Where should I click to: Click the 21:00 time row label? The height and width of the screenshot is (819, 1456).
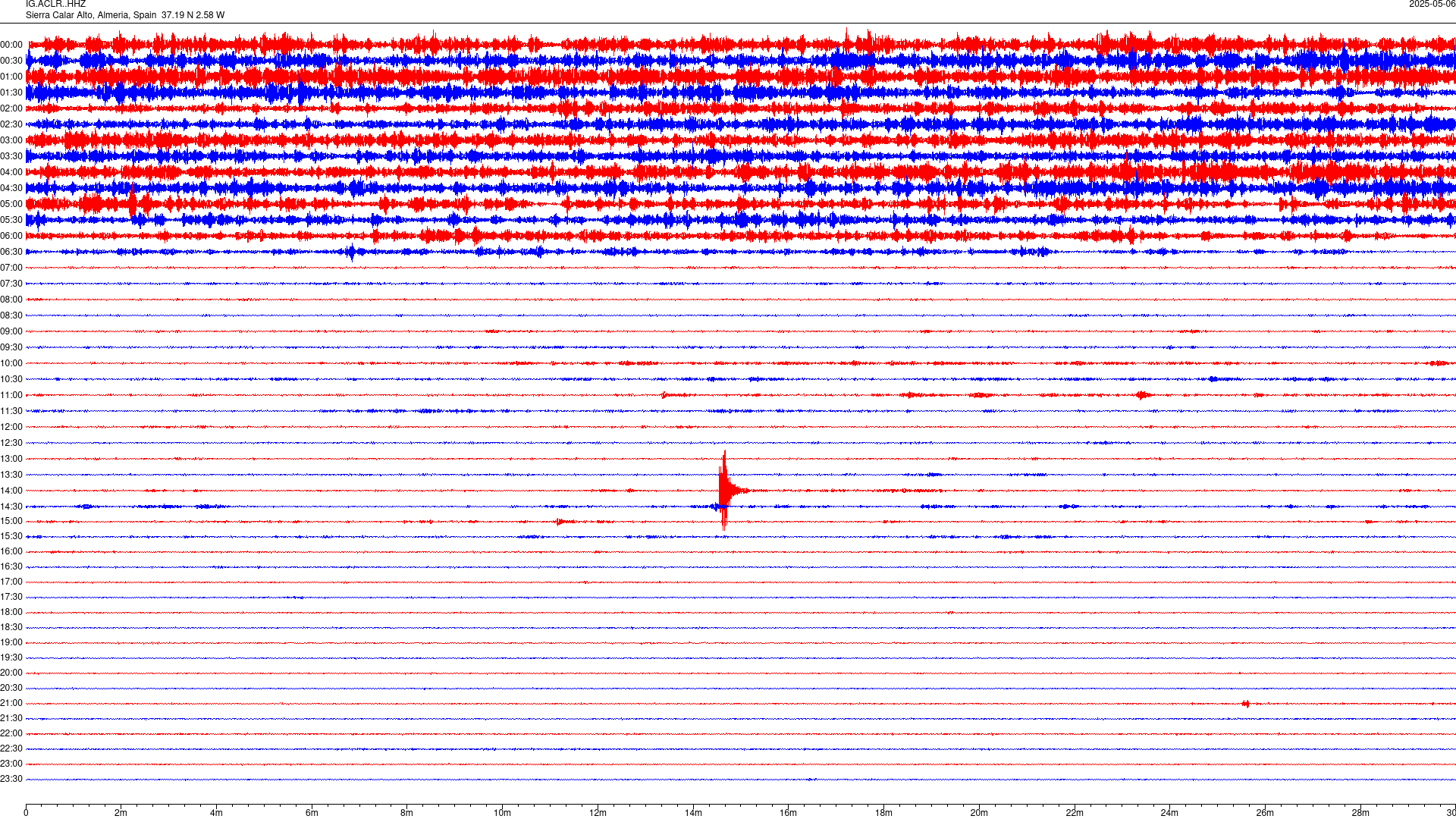[x=11, y=704]
